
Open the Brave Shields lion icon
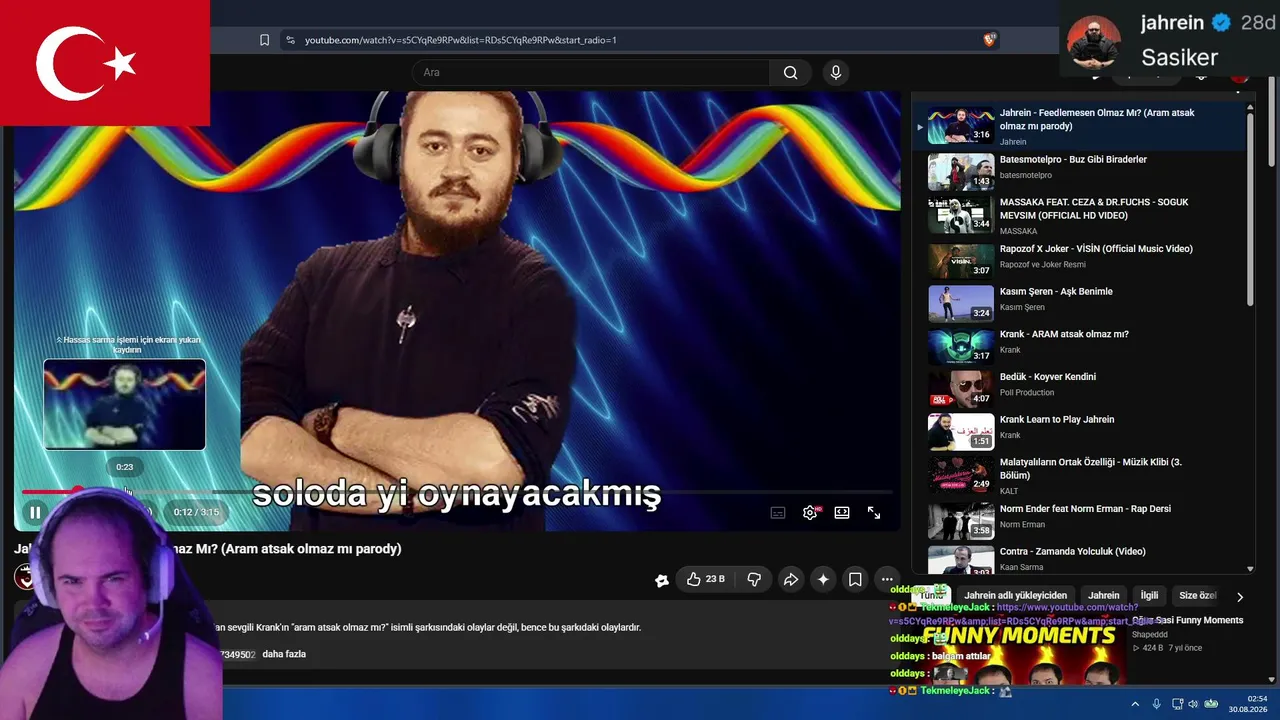990,40
